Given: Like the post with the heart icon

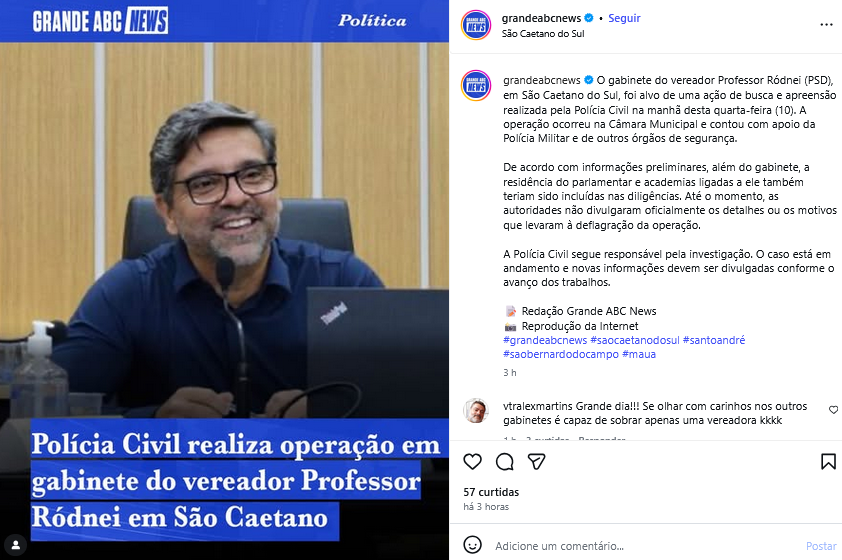Looking at the screenshot, I should [x=473, y=462].
